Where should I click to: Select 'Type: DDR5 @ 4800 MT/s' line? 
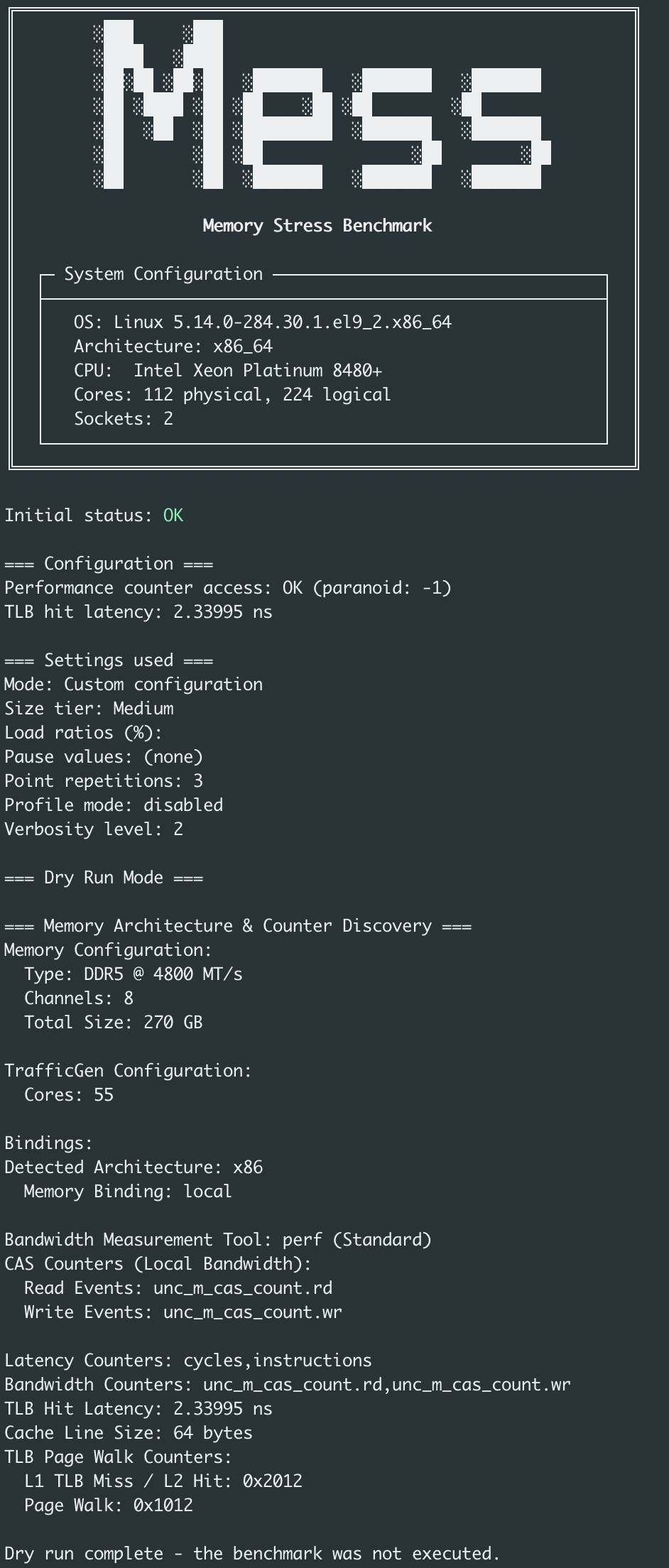[134, 974]
